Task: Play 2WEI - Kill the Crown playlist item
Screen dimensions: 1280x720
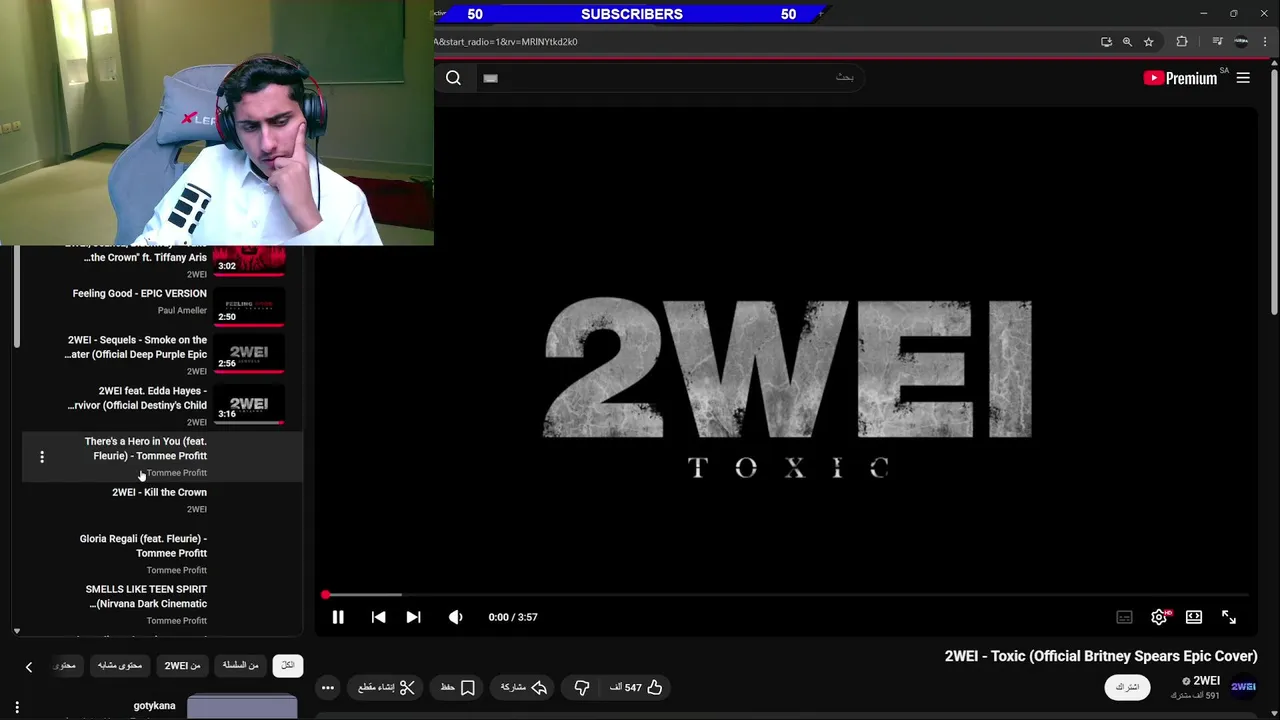Action: coord(162,500)
